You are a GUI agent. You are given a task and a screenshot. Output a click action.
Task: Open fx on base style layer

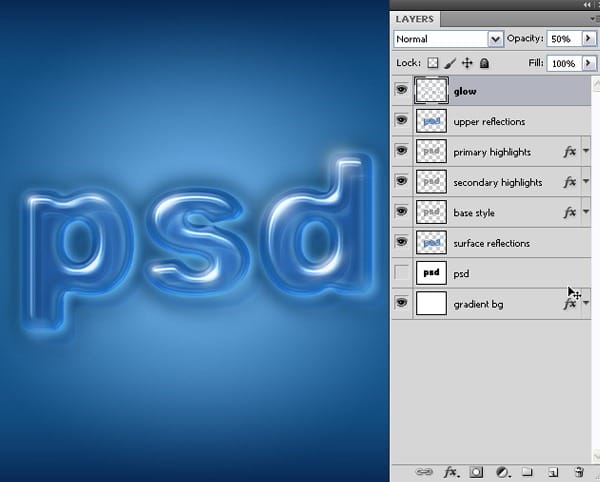pyautogui.click(x=570, y=212)
